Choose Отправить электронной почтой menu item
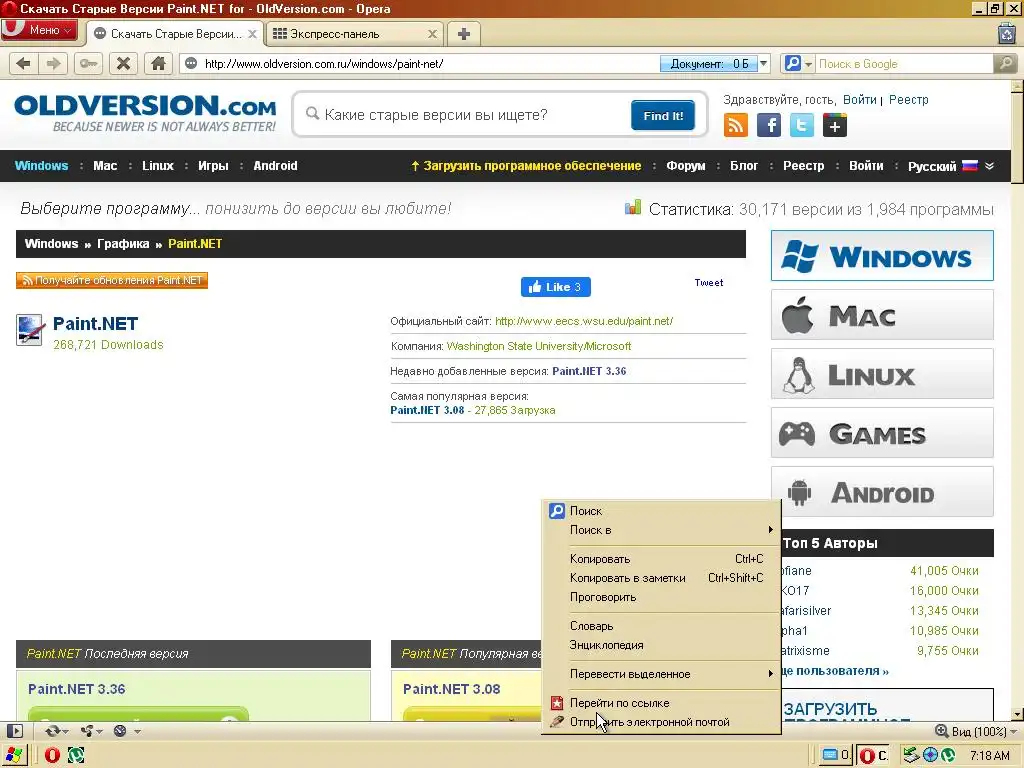Viewport: 1024px width, 768px height. click(662, 722)
